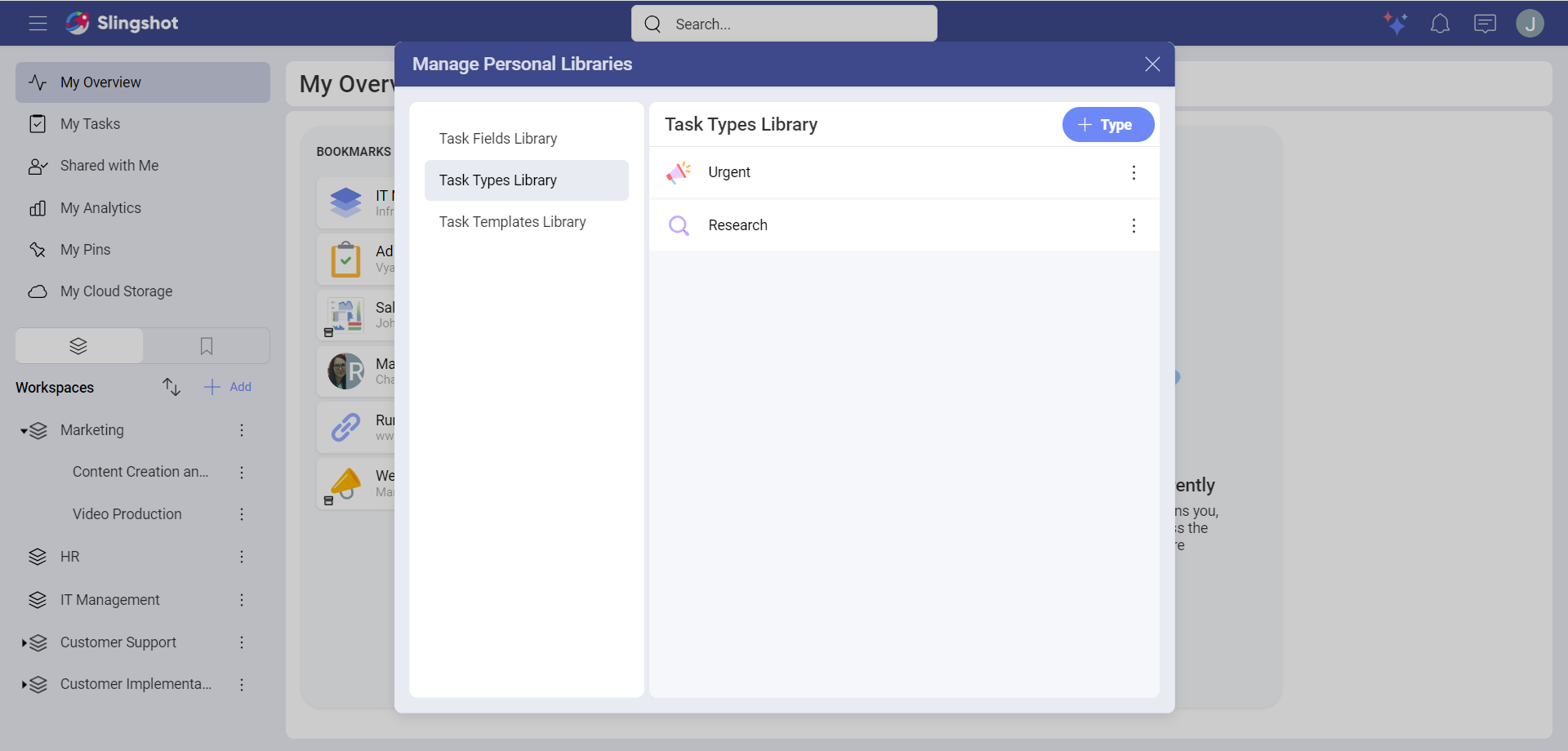The width and height of the screenshot is (1568, 751).
Task: Open the Urgent type row
Action: click(x=904, y=172)
